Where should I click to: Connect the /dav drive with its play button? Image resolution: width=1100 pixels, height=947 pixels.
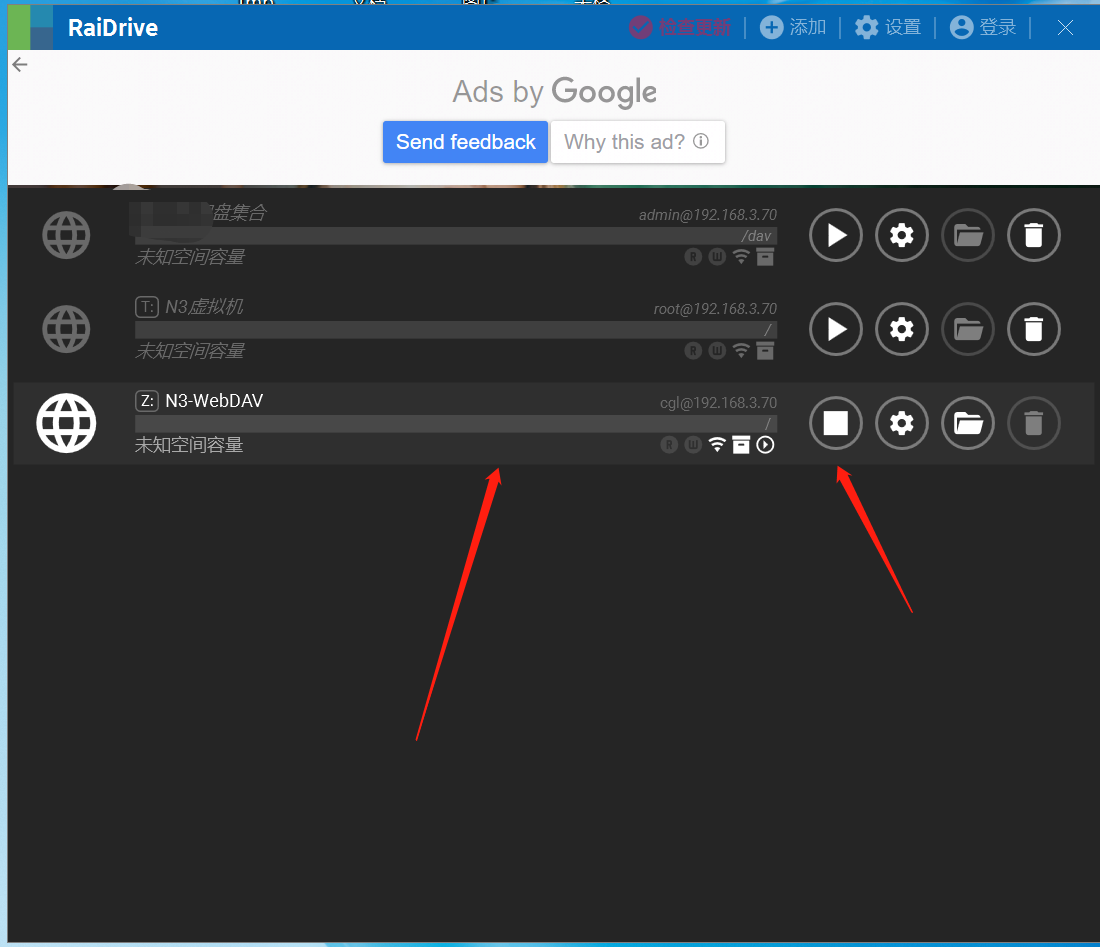836,235
